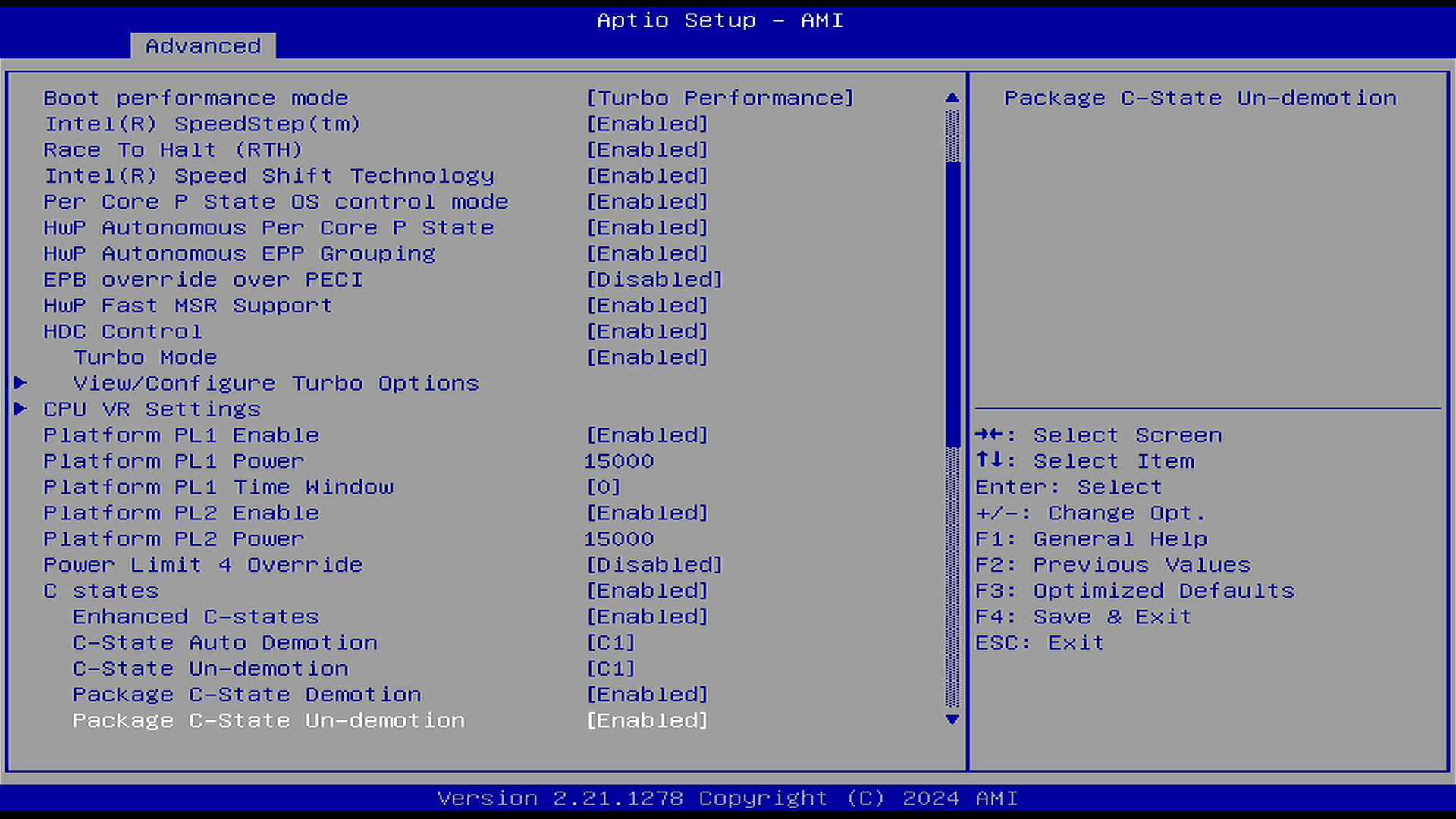Change Package C-State Un-demotion Enabled value
This screenshot has height=819, width=1456.
pyautogui.click(x=648, y=720)
